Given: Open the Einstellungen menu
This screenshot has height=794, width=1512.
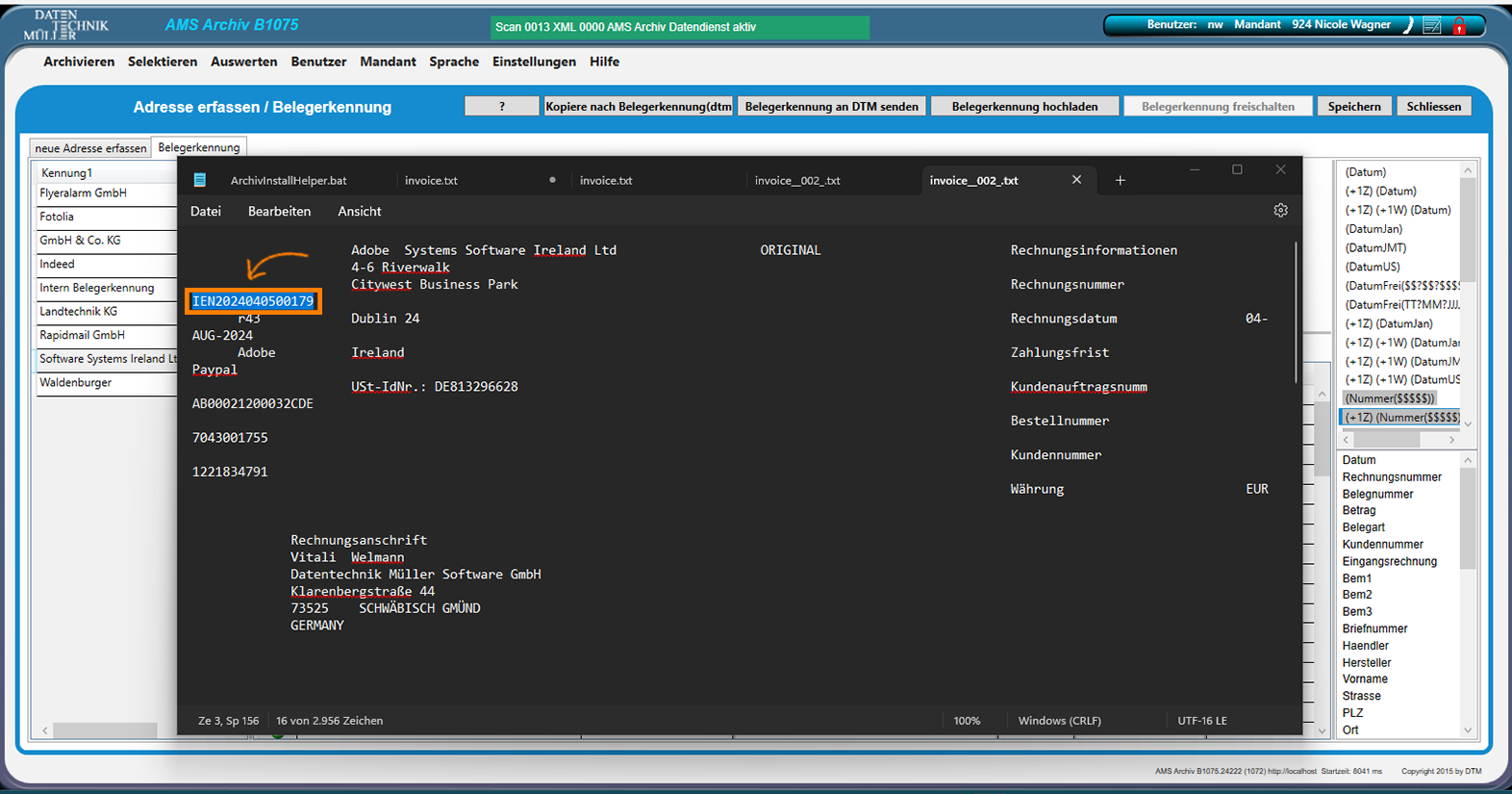Looking at the screenshot, I should [534, 62].
